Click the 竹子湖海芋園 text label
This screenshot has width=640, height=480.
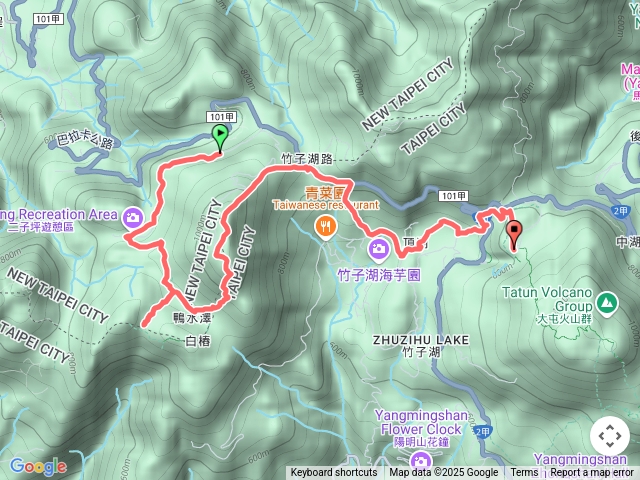pyautogui.click(x=379, y=275)
